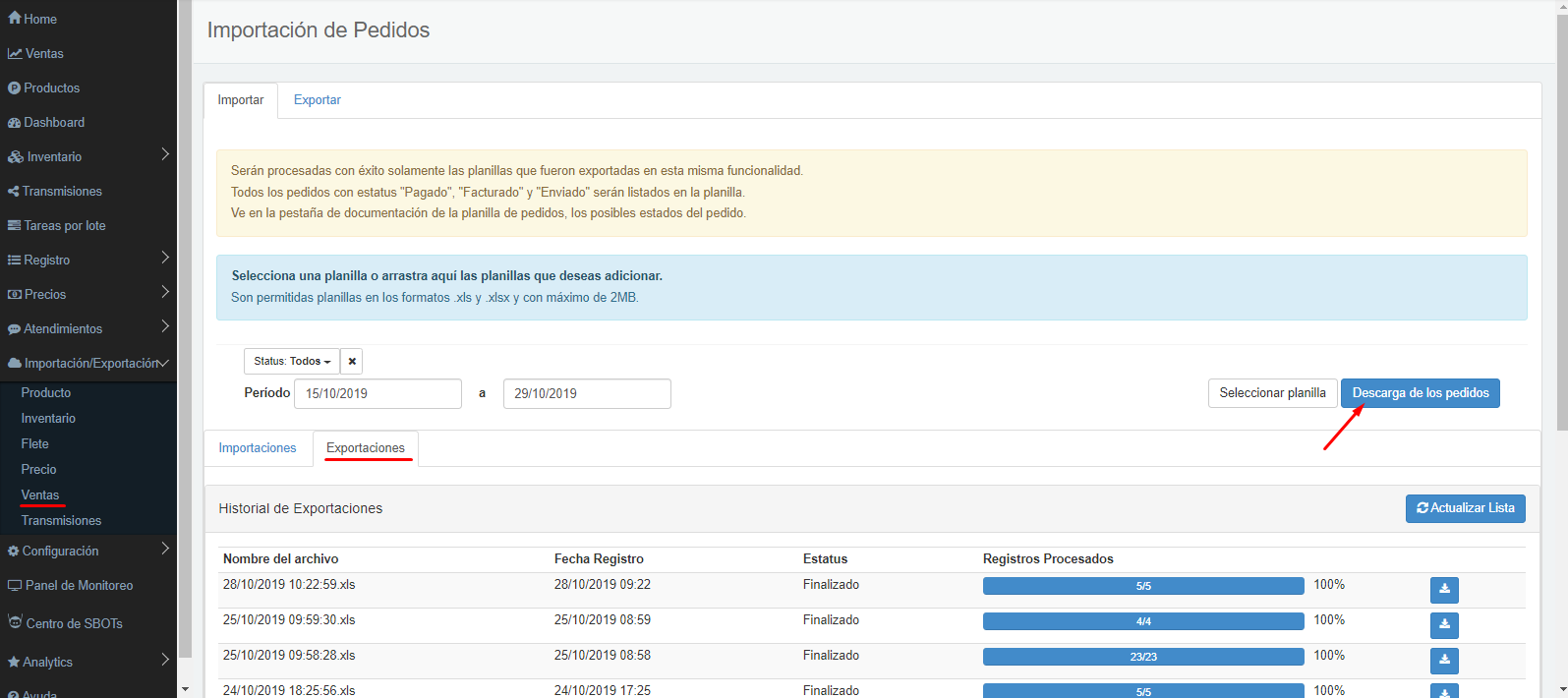Click the Importación/Exportación cloud icon
Viewport: 1568px width, 698px height.
[15, 364]
